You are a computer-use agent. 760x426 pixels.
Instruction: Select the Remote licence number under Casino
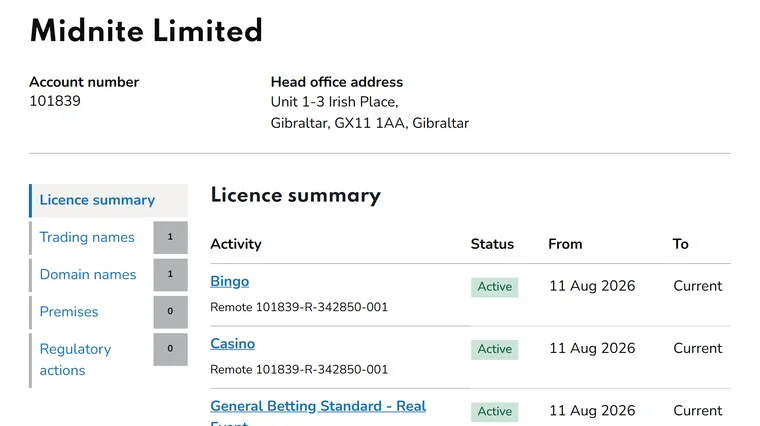tap(299, 370)
